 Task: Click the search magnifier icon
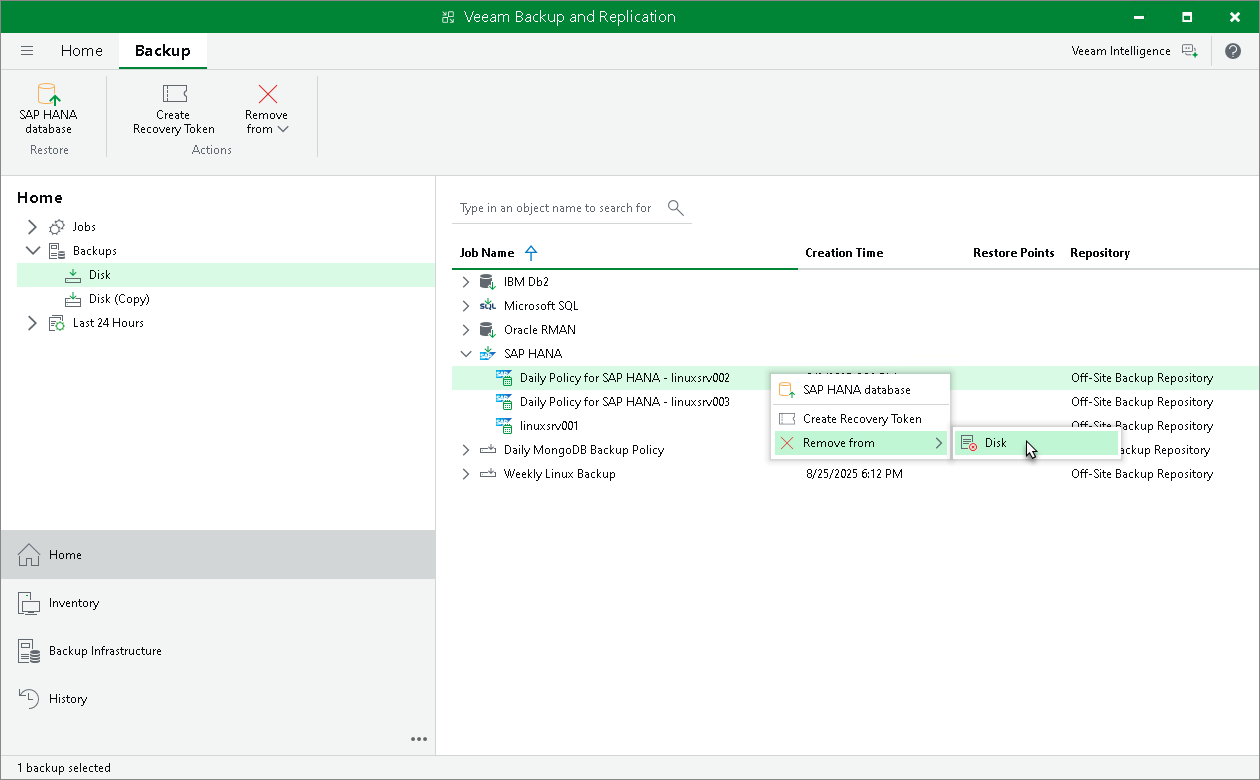(x=676, y=208)
